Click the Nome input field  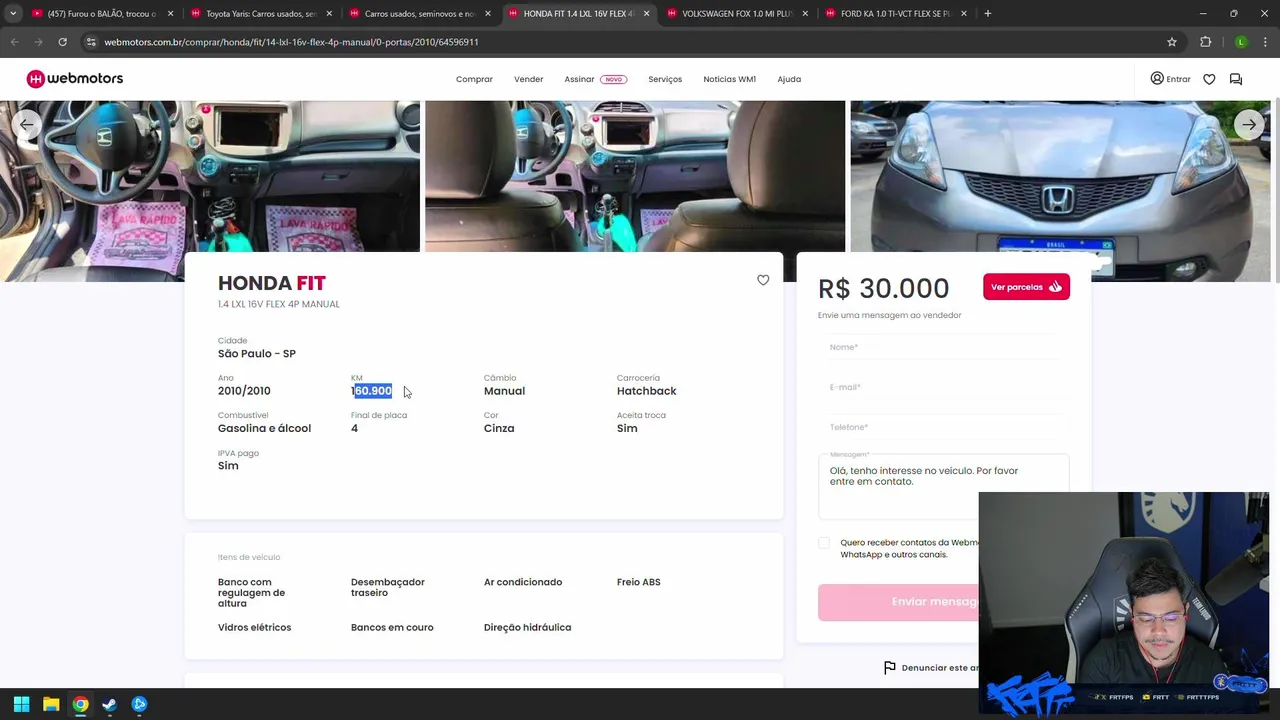pos(943,347)
